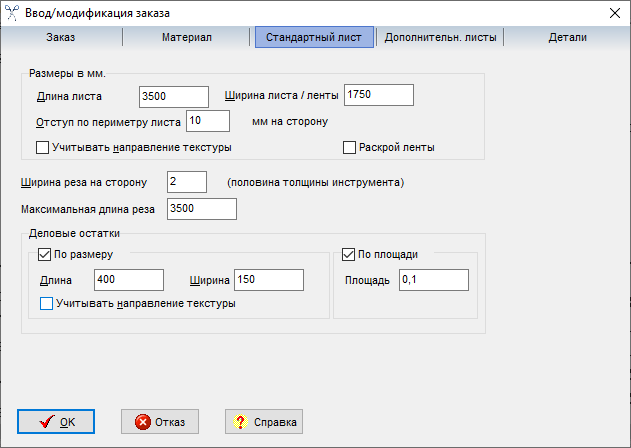631x448 pixels.
Task: Enable Учитывать направление текстуры in Размеры section
Action: 43,148
